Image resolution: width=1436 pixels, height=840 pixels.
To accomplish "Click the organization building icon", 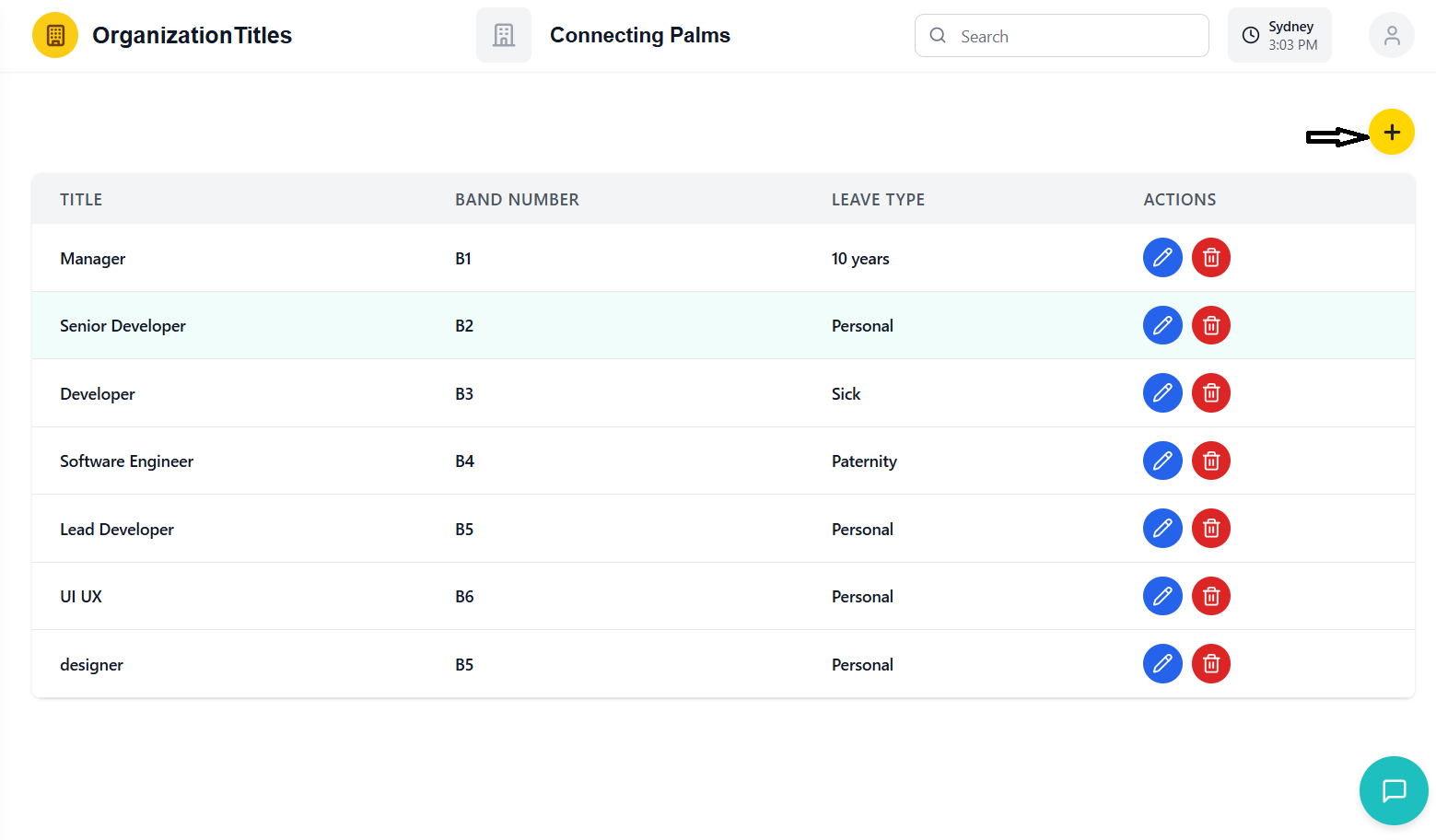I will (x=504, y=36).
